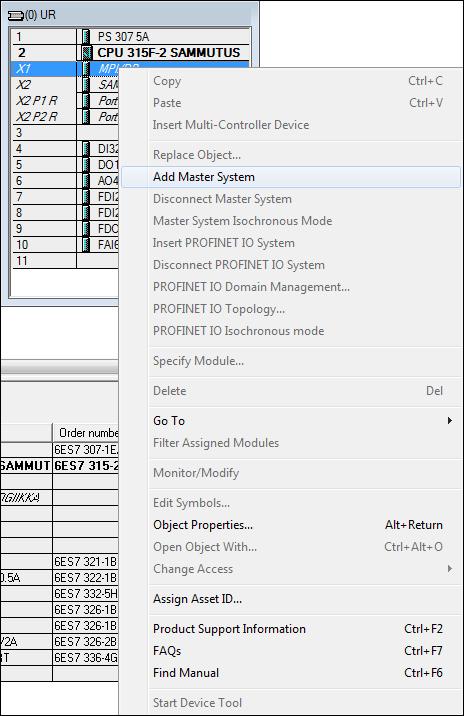Click Master System Isochronous Mode entry
464x716 pixels.
tap(291, 221)
